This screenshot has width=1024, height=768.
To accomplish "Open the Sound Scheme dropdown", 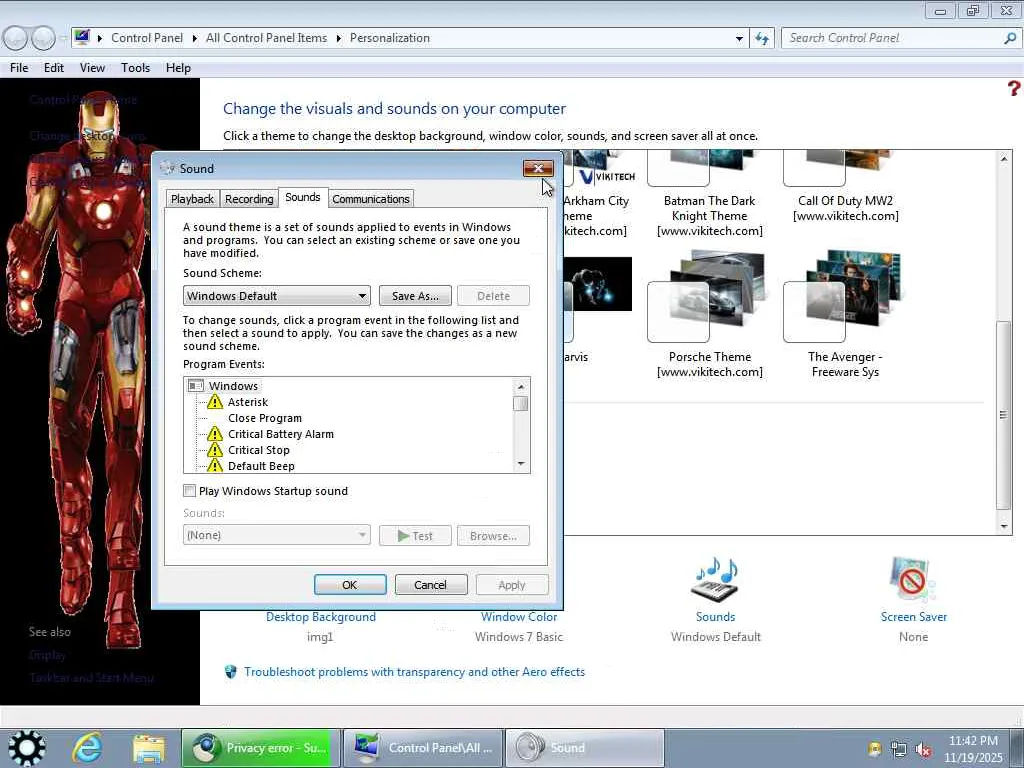I will [277, 296].
